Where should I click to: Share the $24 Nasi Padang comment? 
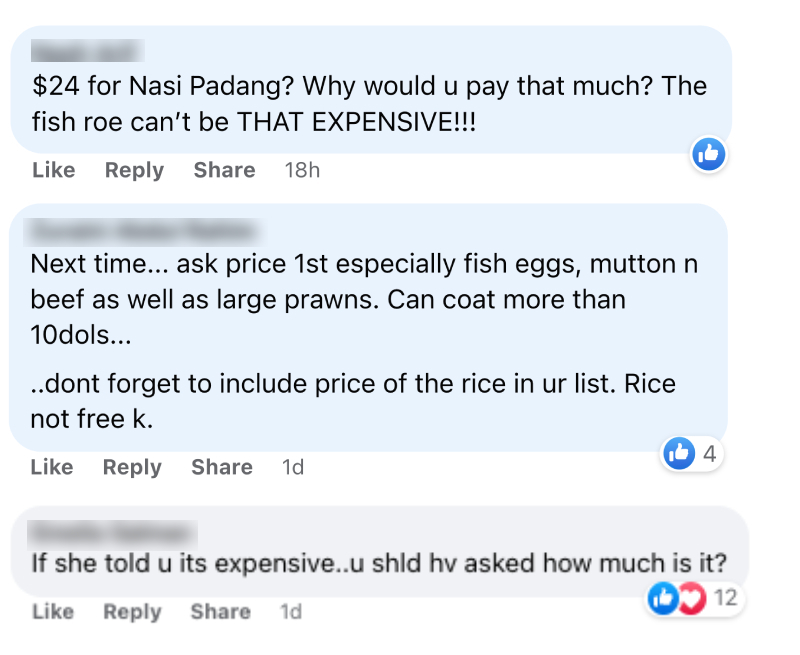pyautogui.click(x=224, y=170)
